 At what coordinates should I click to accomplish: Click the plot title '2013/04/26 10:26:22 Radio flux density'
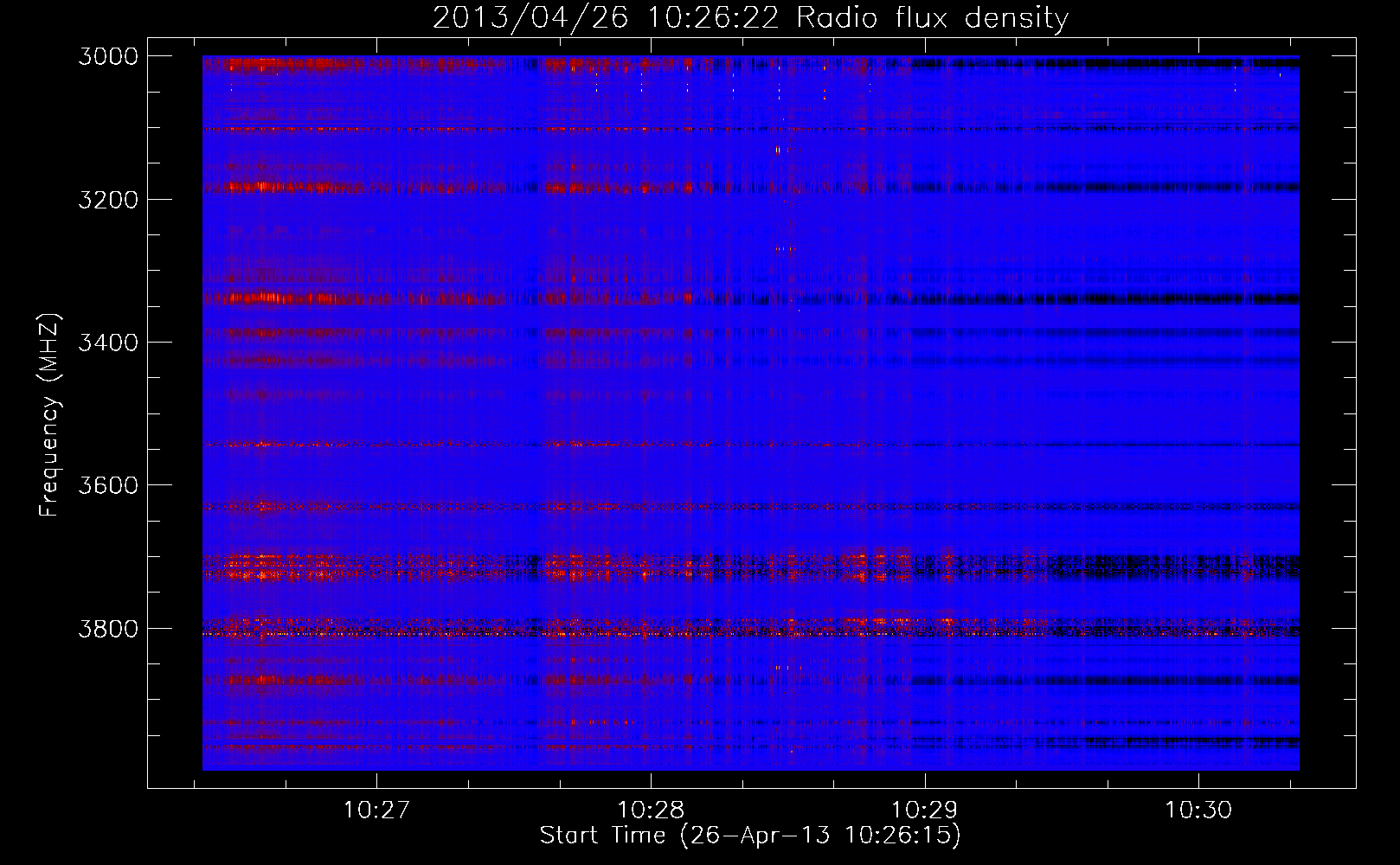point(750,17)
